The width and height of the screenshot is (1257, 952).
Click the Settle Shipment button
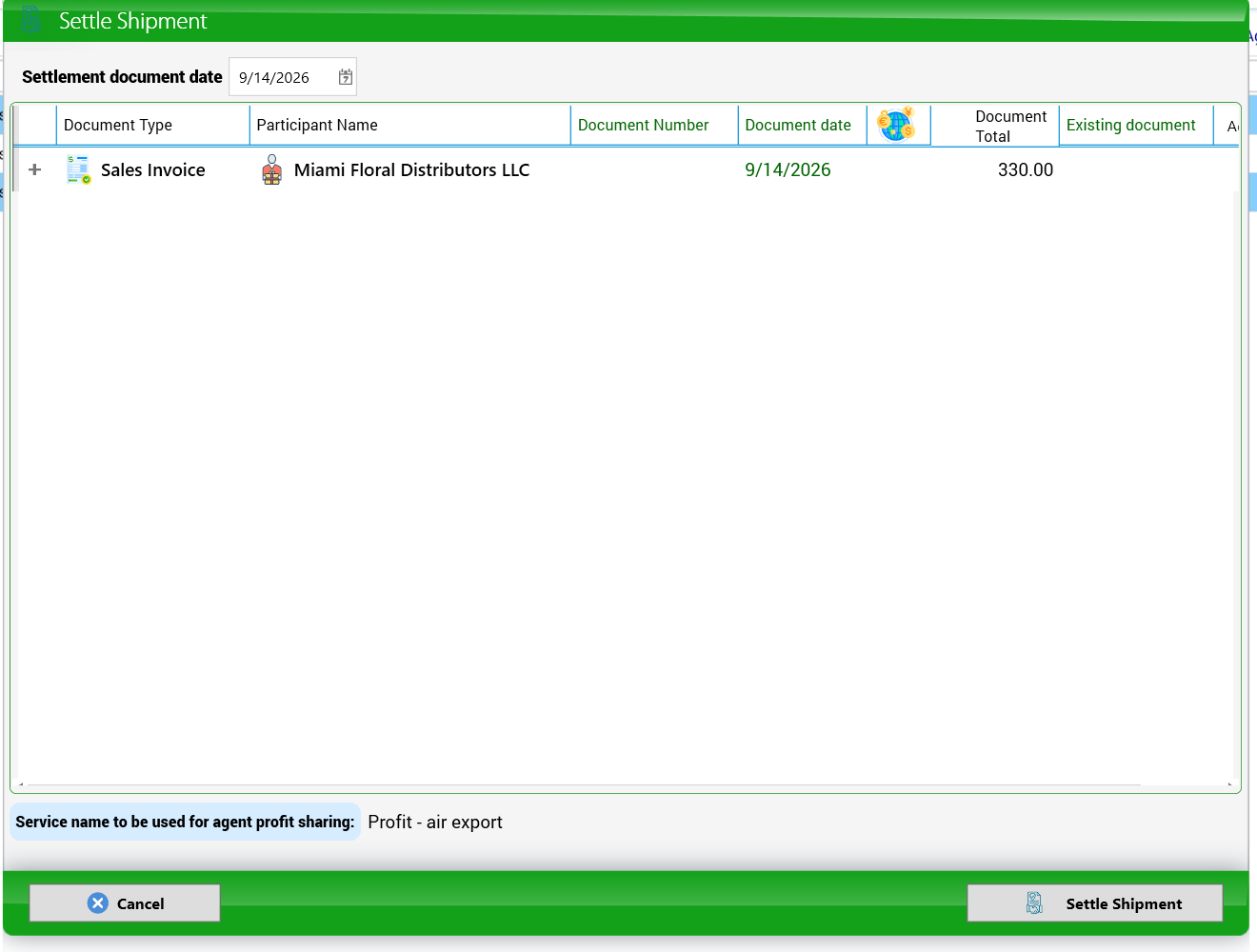[x=1095, y=903]
